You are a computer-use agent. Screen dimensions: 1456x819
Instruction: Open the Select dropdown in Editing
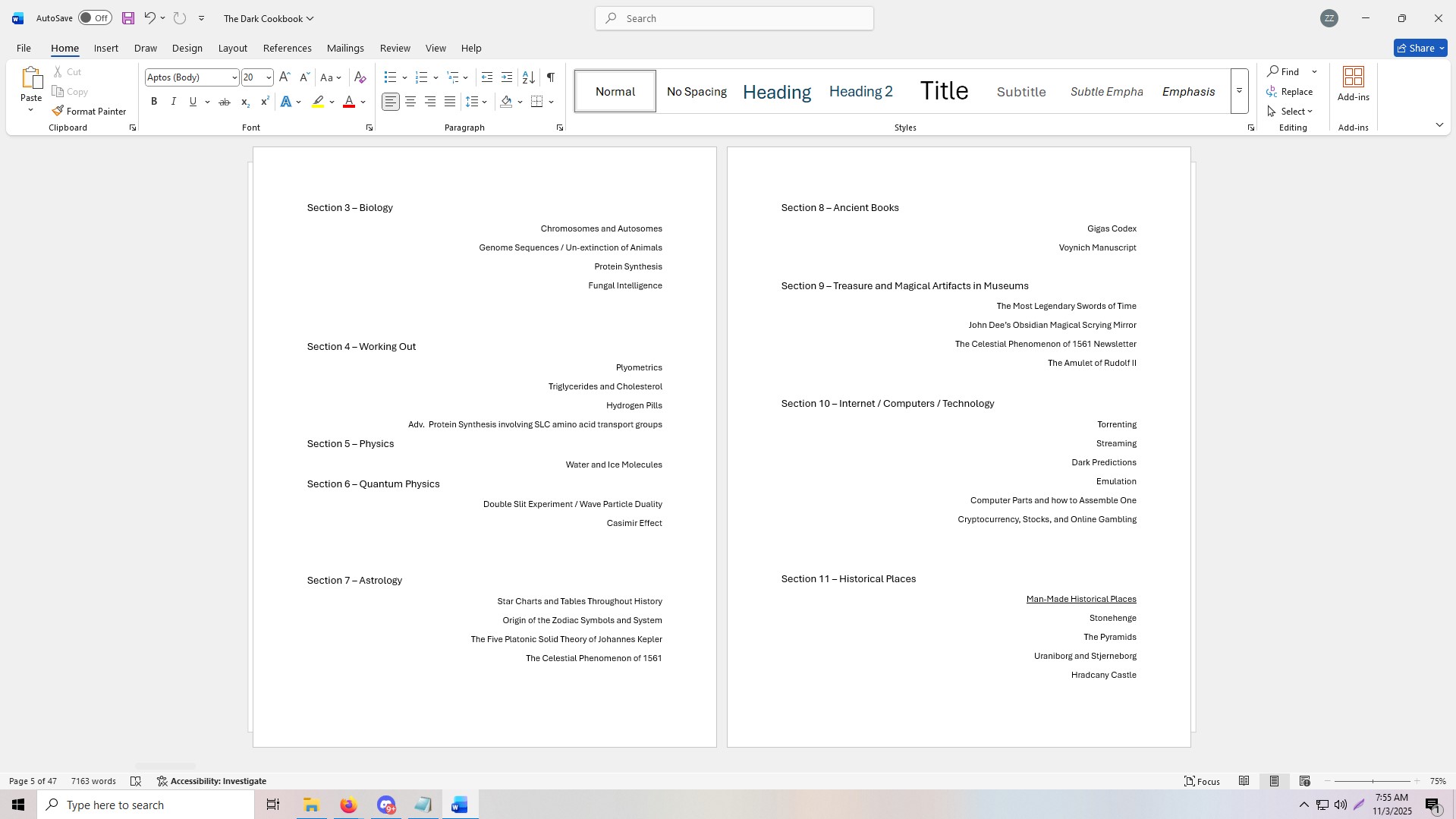coord(1291,111)
